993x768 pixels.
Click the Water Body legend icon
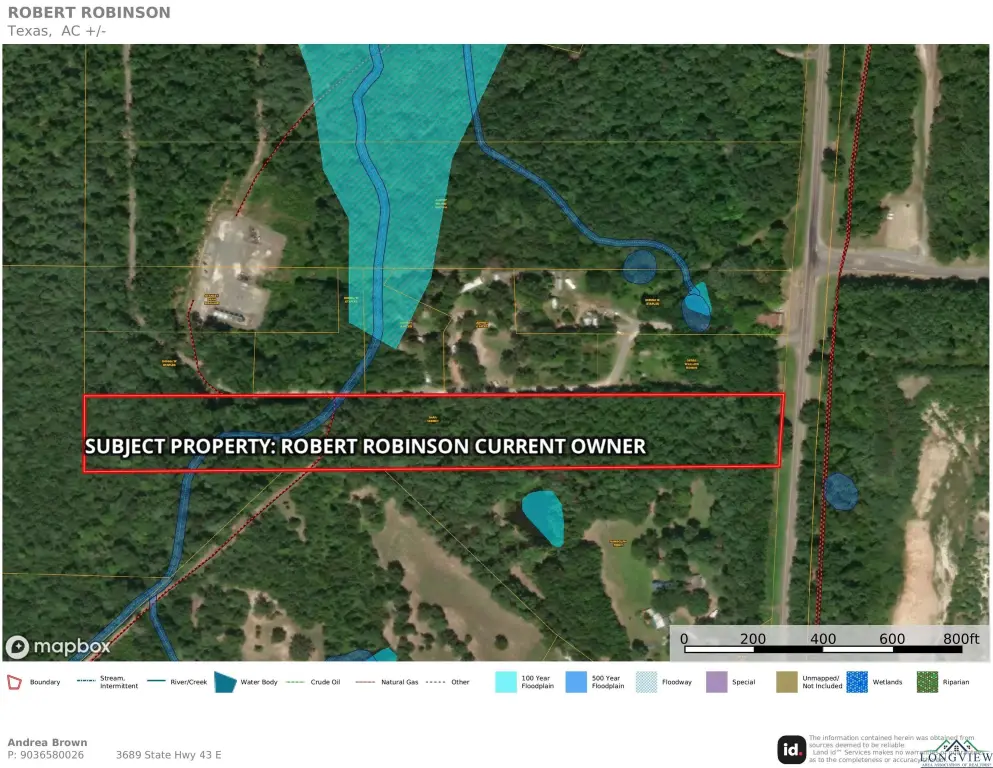(x=224, y=682)
